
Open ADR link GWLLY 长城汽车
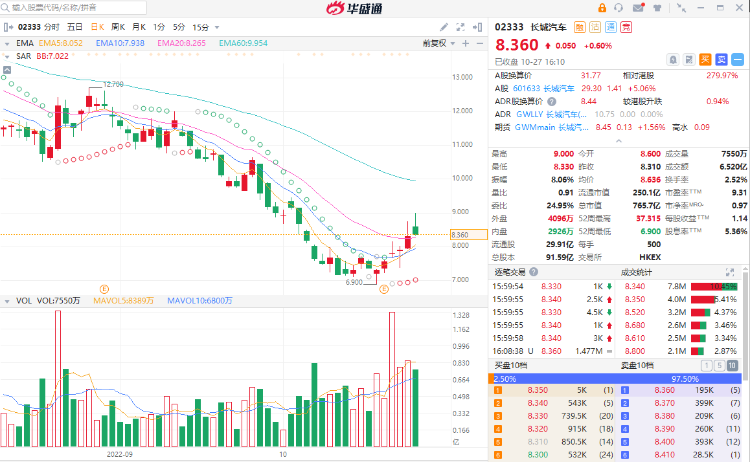pos(551,114)
